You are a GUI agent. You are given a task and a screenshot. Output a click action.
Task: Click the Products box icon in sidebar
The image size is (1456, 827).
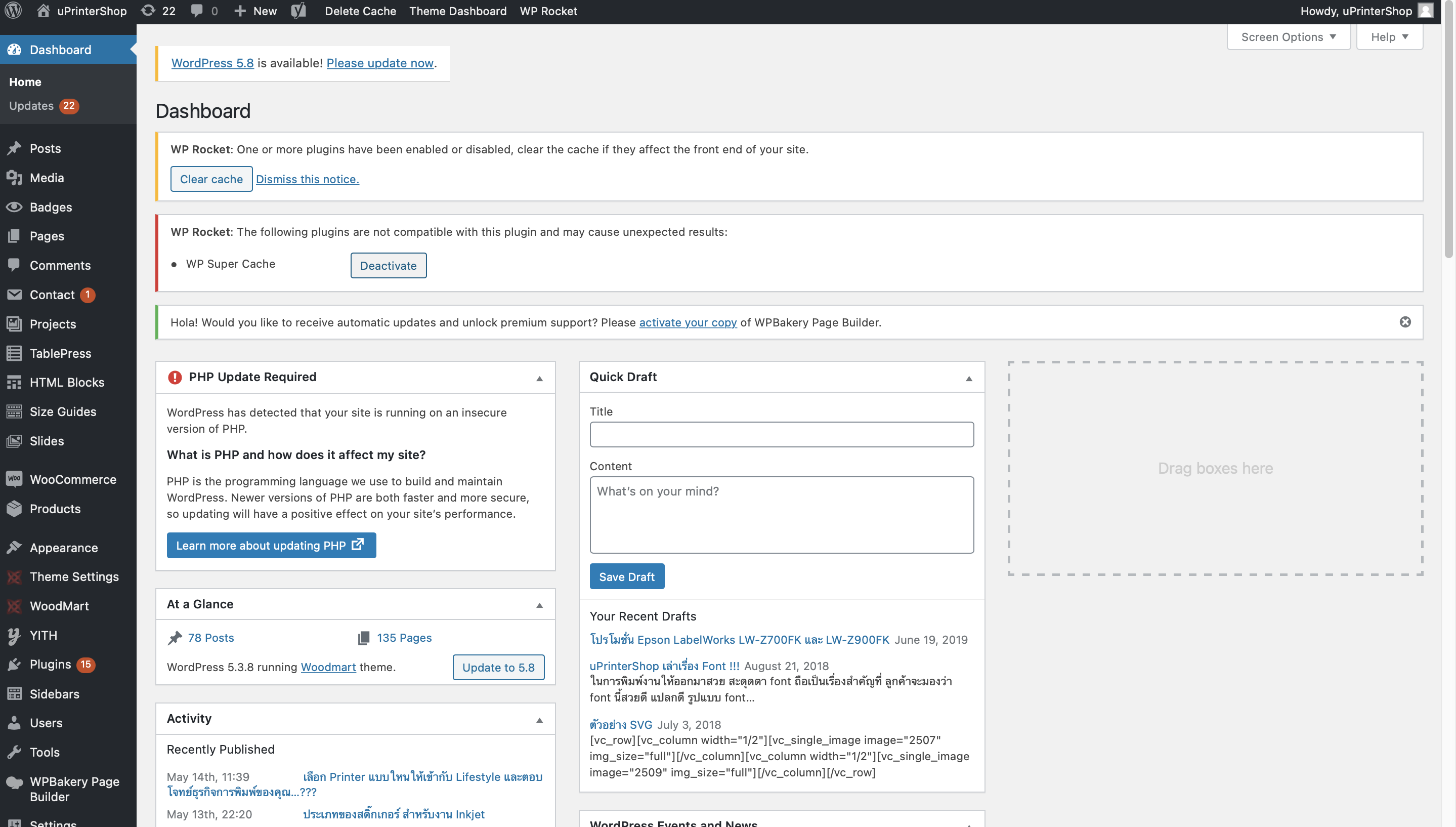point(14,509)
